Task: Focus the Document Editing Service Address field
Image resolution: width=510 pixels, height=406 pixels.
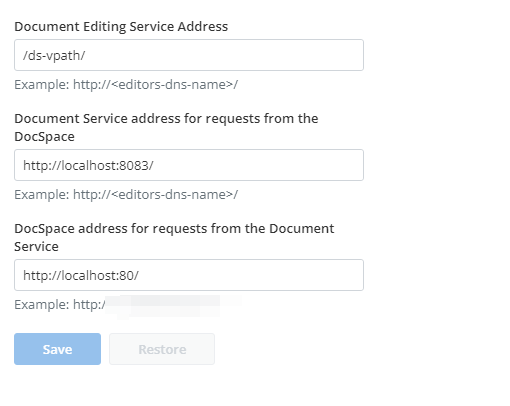Action: (x=189, y=55)
